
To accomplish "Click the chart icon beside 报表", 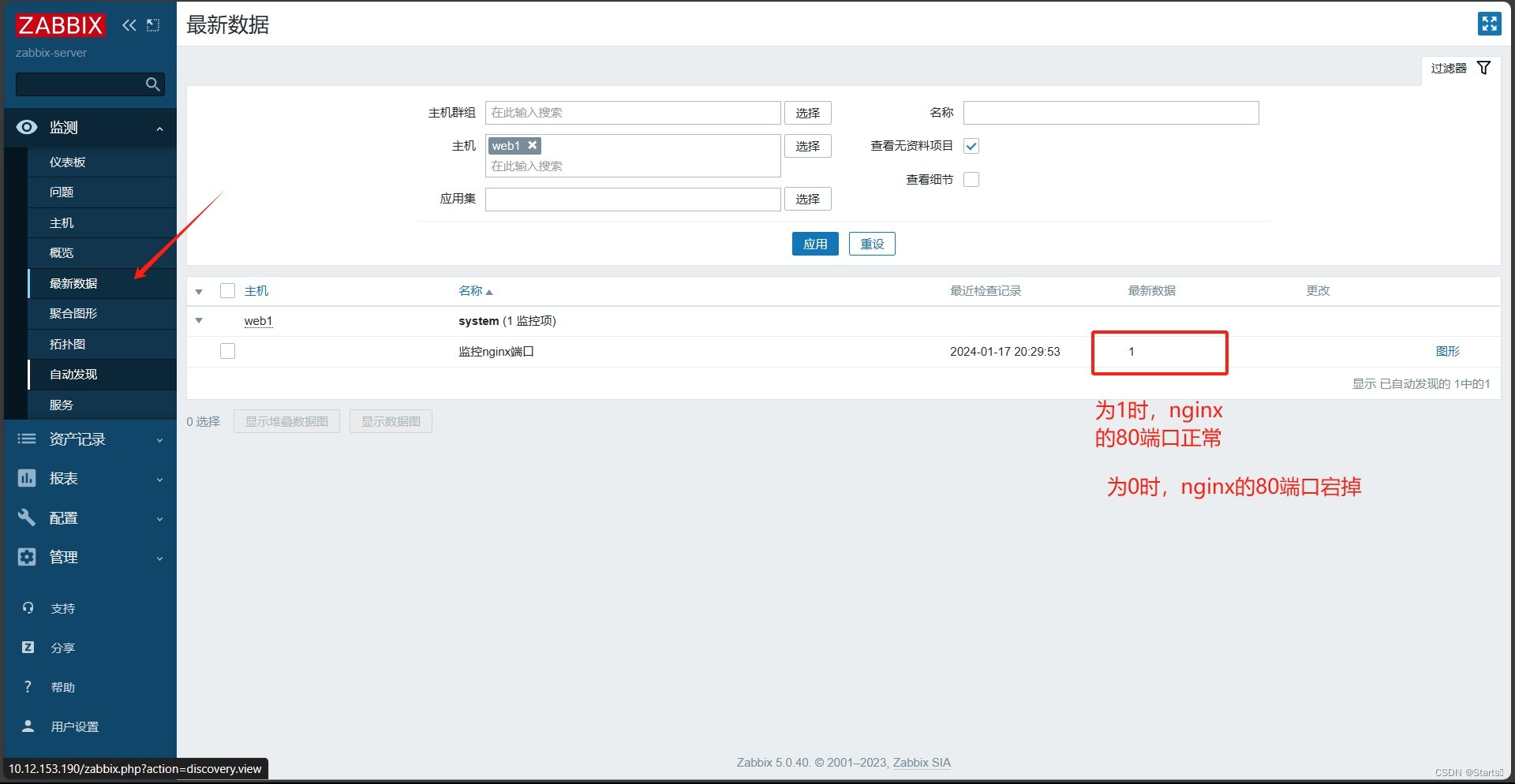I will (x=27, y=478).
